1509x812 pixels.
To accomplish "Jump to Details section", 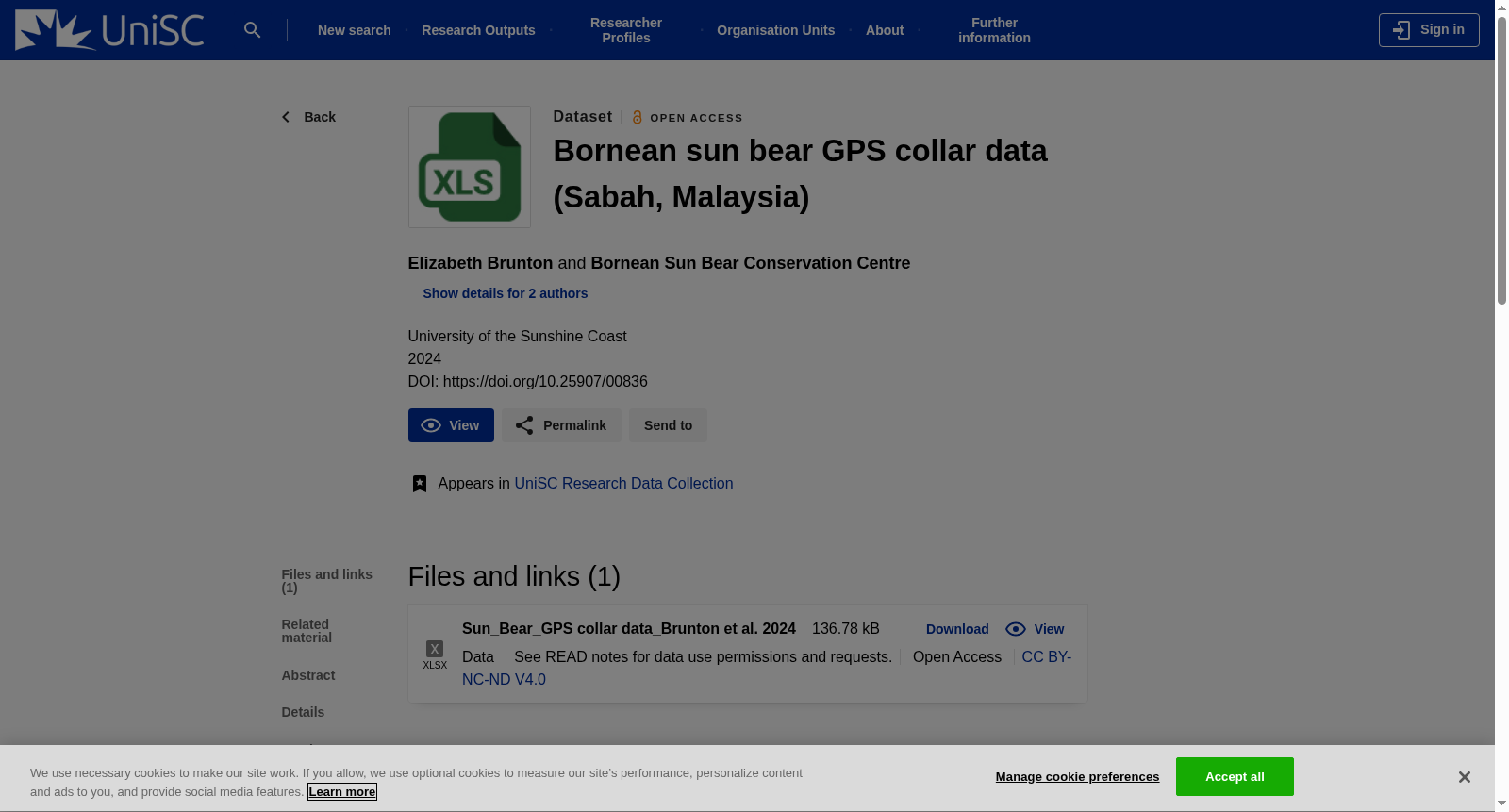I will pos(303,712).
